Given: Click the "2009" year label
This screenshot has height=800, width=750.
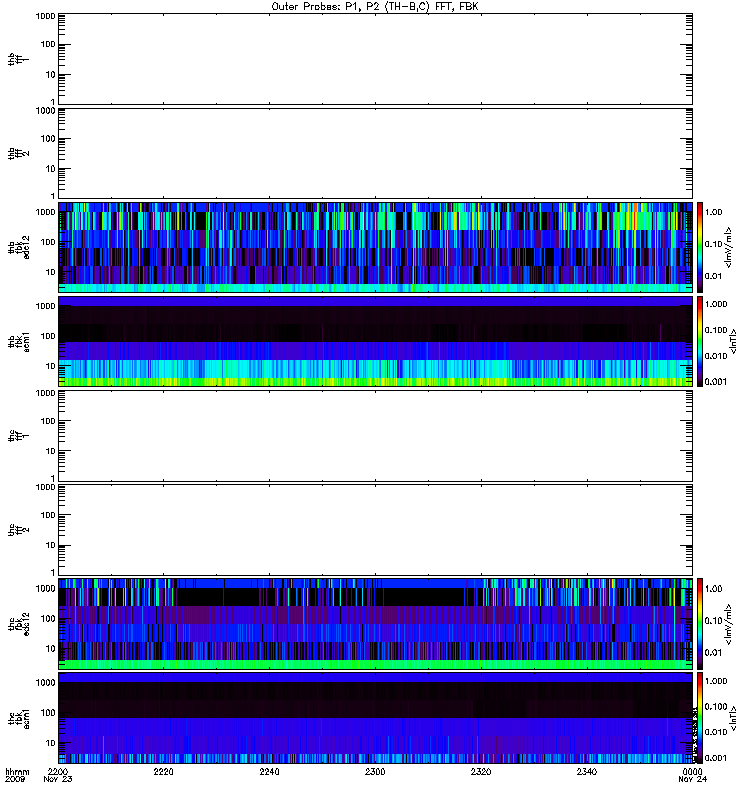Looking at the screenshot, I should [x=14, y=779].
